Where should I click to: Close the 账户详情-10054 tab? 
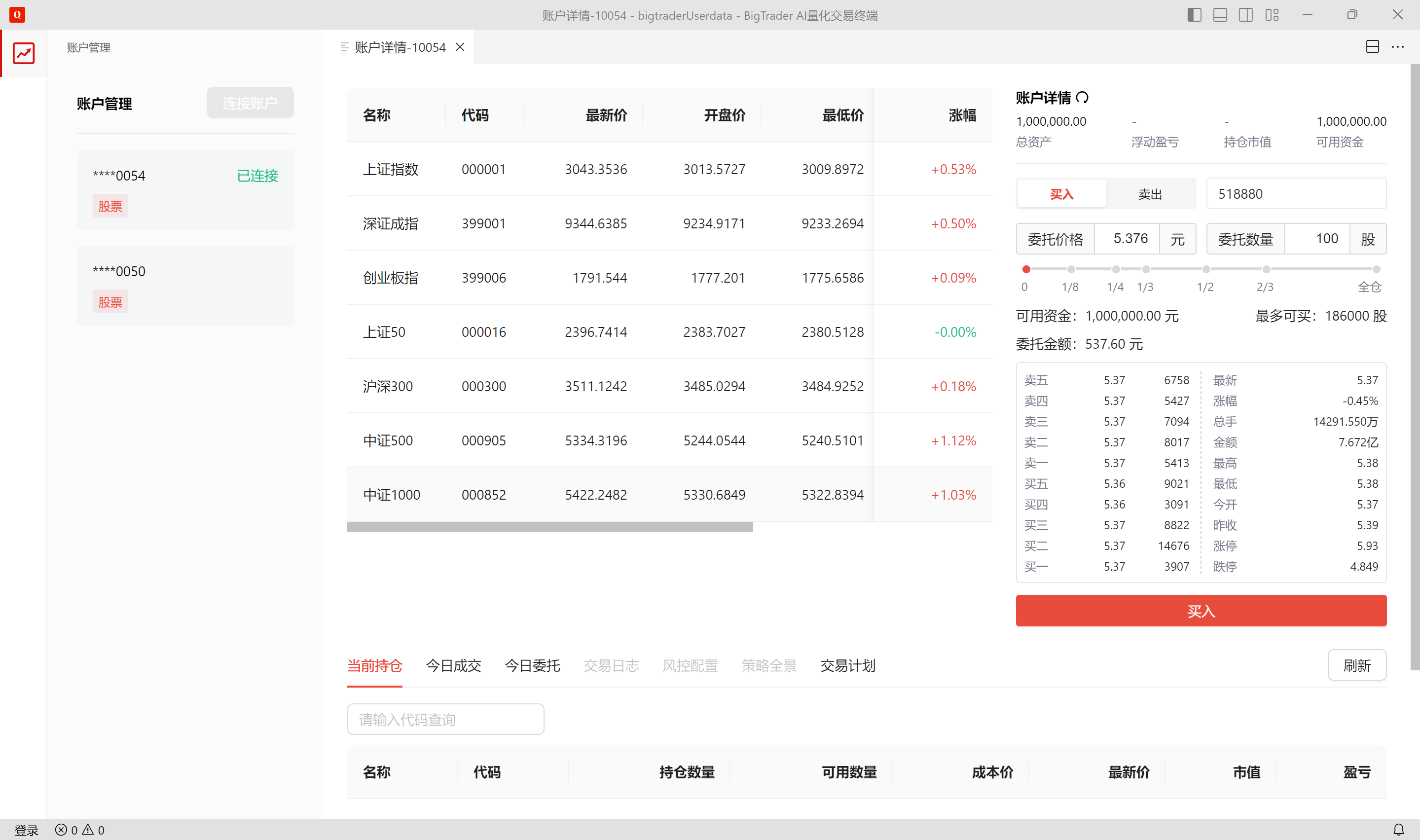coord(460,47)
